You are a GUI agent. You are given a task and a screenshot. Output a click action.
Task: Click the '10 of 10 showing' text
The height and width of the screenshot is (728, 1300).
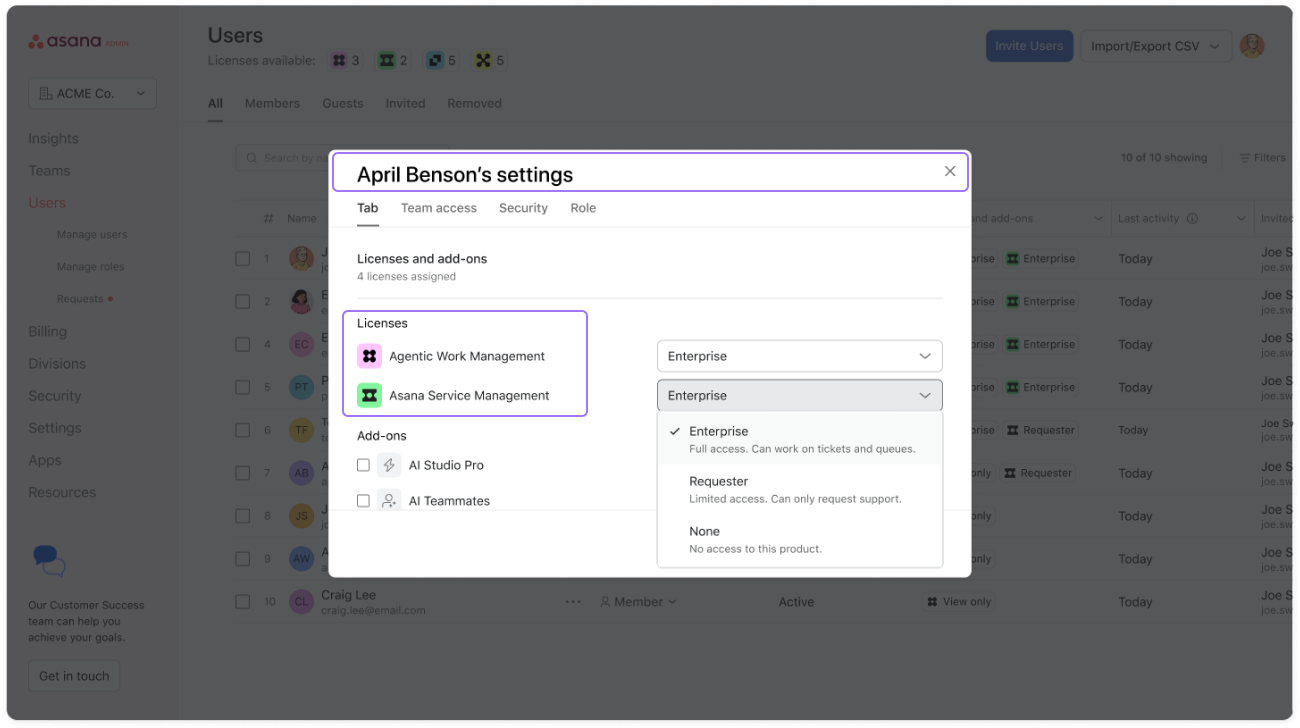click(x=1164, y=158)
